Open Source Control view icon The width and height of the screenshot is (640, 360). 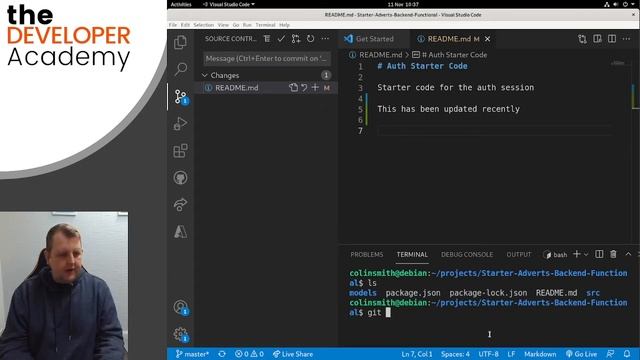pyautogui.click(x=180, y=96)
